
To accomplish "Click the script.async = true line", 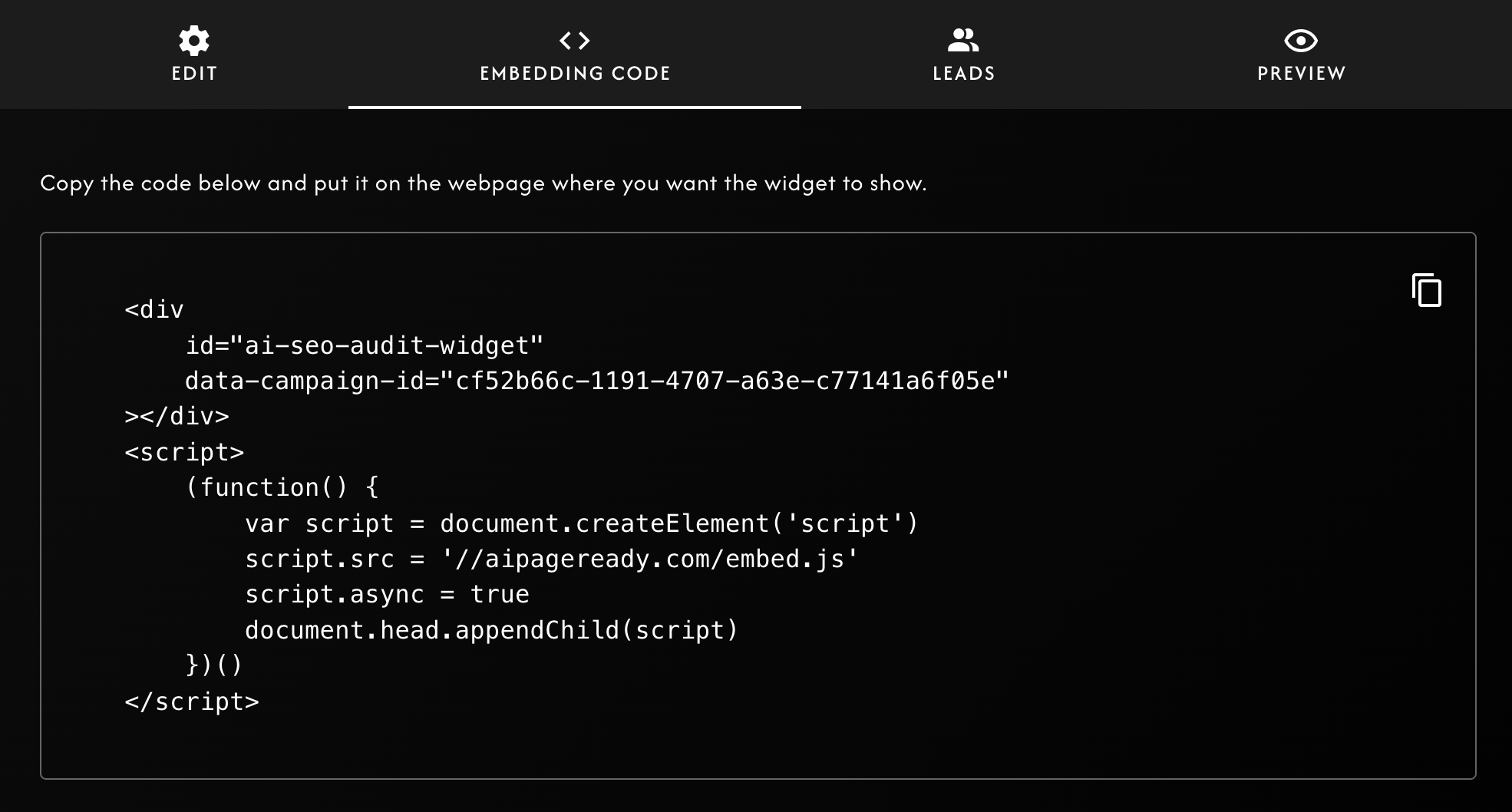I will 387,594.
